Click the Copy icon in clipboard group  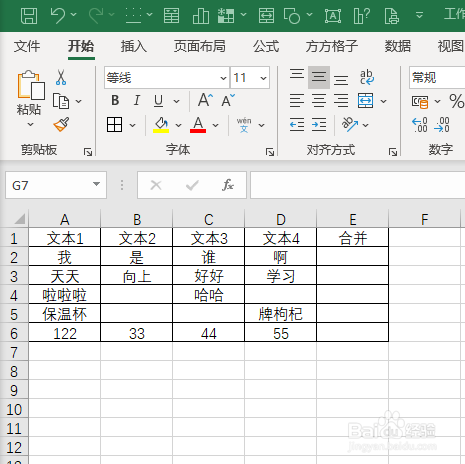click(x=61, y=101)
